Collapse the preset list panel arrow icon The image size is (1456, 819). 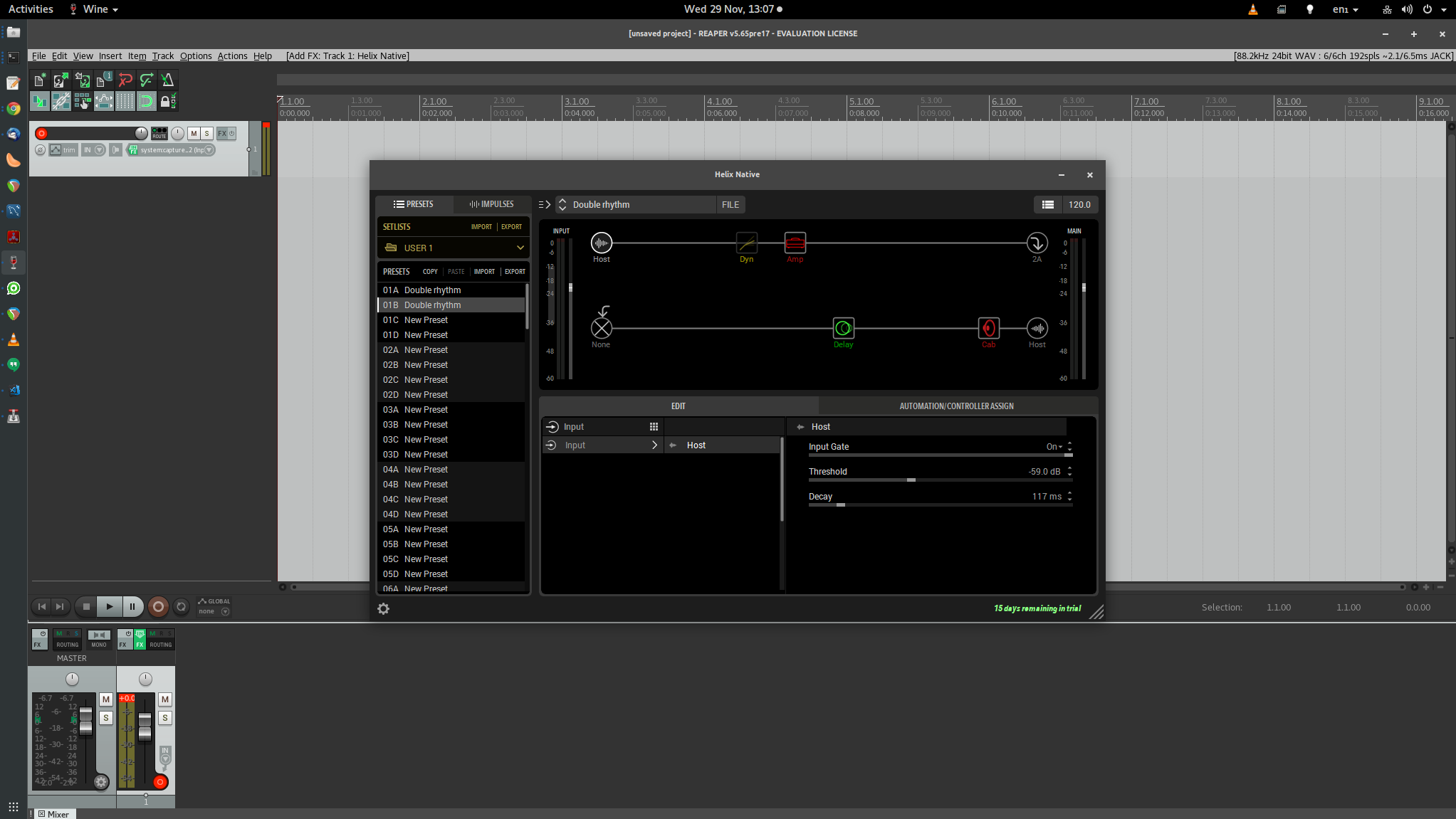pos(545,205)
